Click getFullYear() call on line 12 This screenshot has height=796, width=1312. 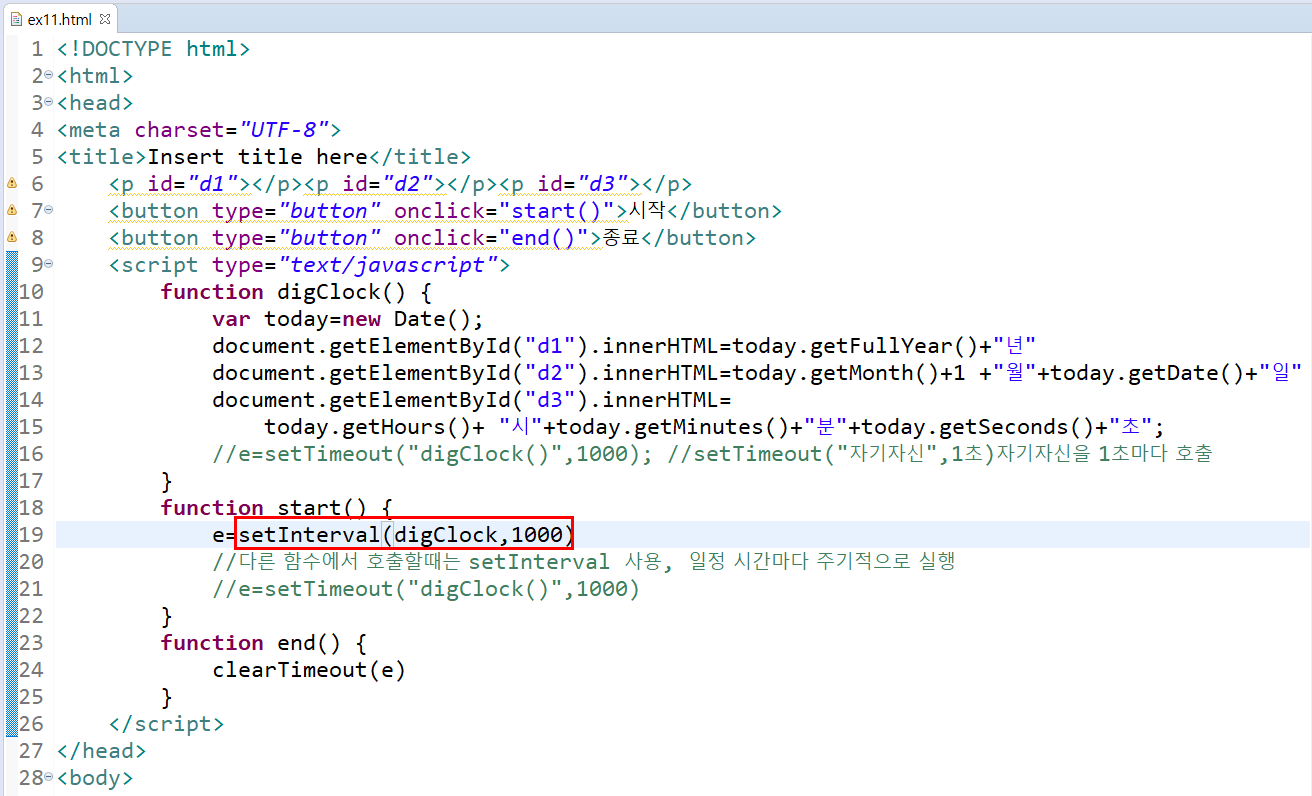[x=894, y=346]
